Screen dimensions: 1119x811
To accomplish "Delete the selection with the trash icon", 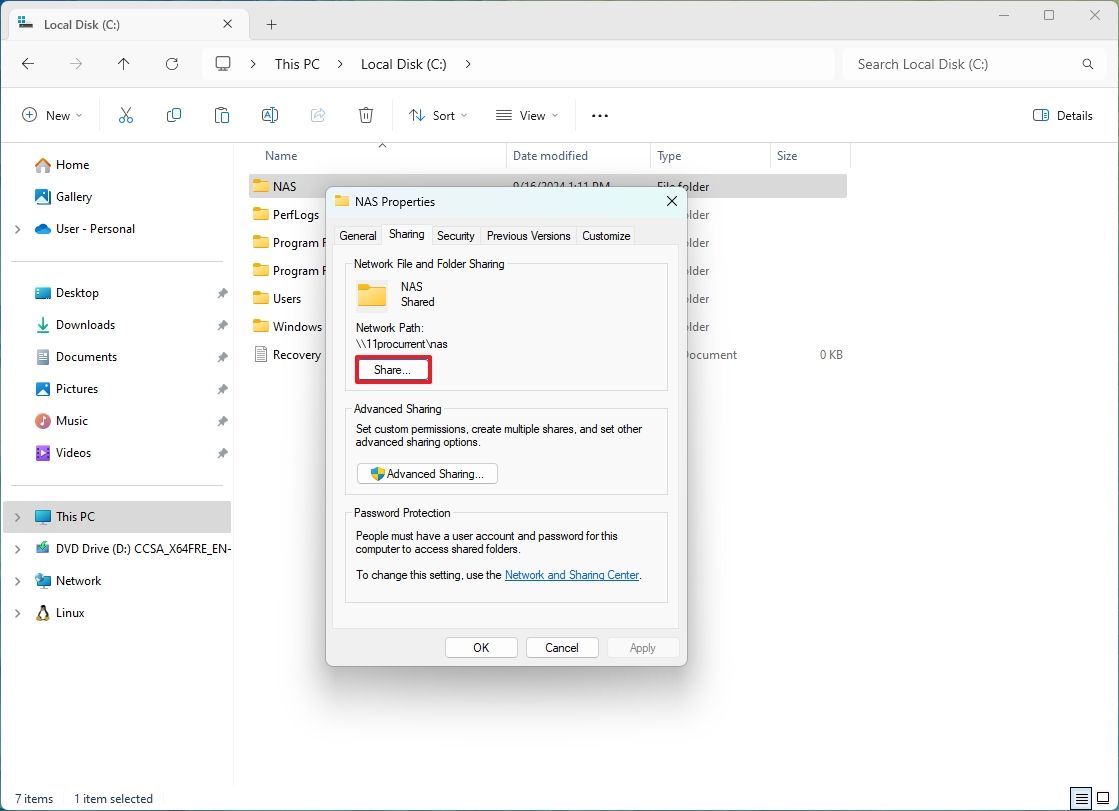I will pyautogui.click(x=366, y=115).
